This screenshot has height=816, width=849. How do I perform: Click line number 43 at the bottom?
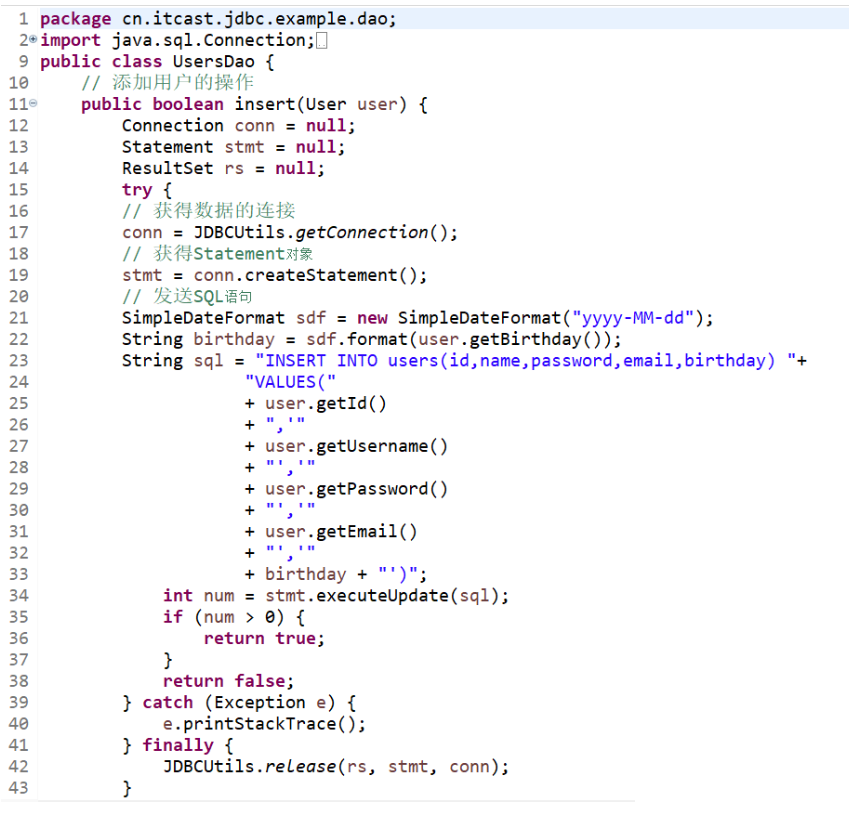[17, 787]
